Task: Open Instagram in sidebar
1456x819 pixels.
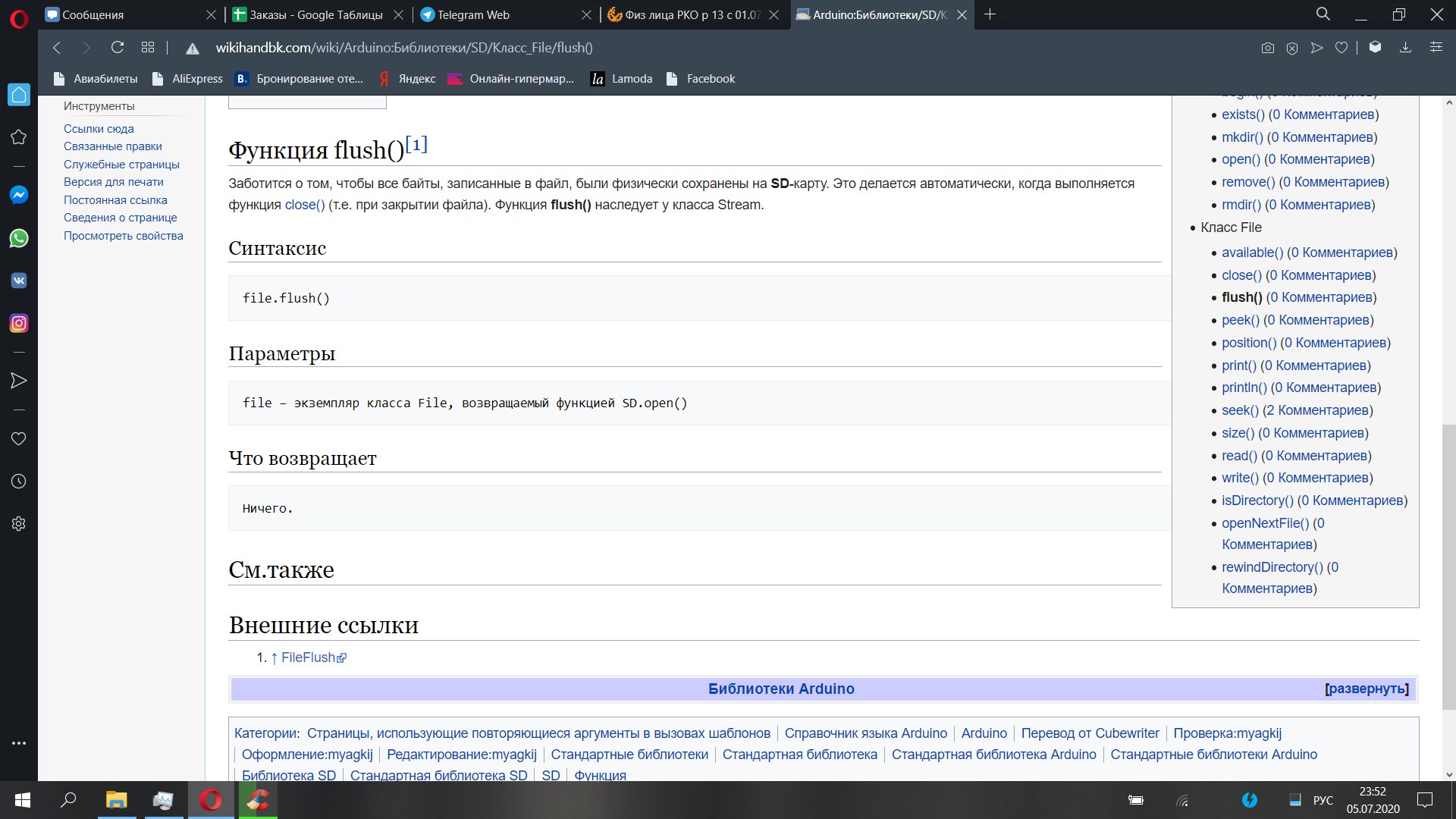Action: 19,323
